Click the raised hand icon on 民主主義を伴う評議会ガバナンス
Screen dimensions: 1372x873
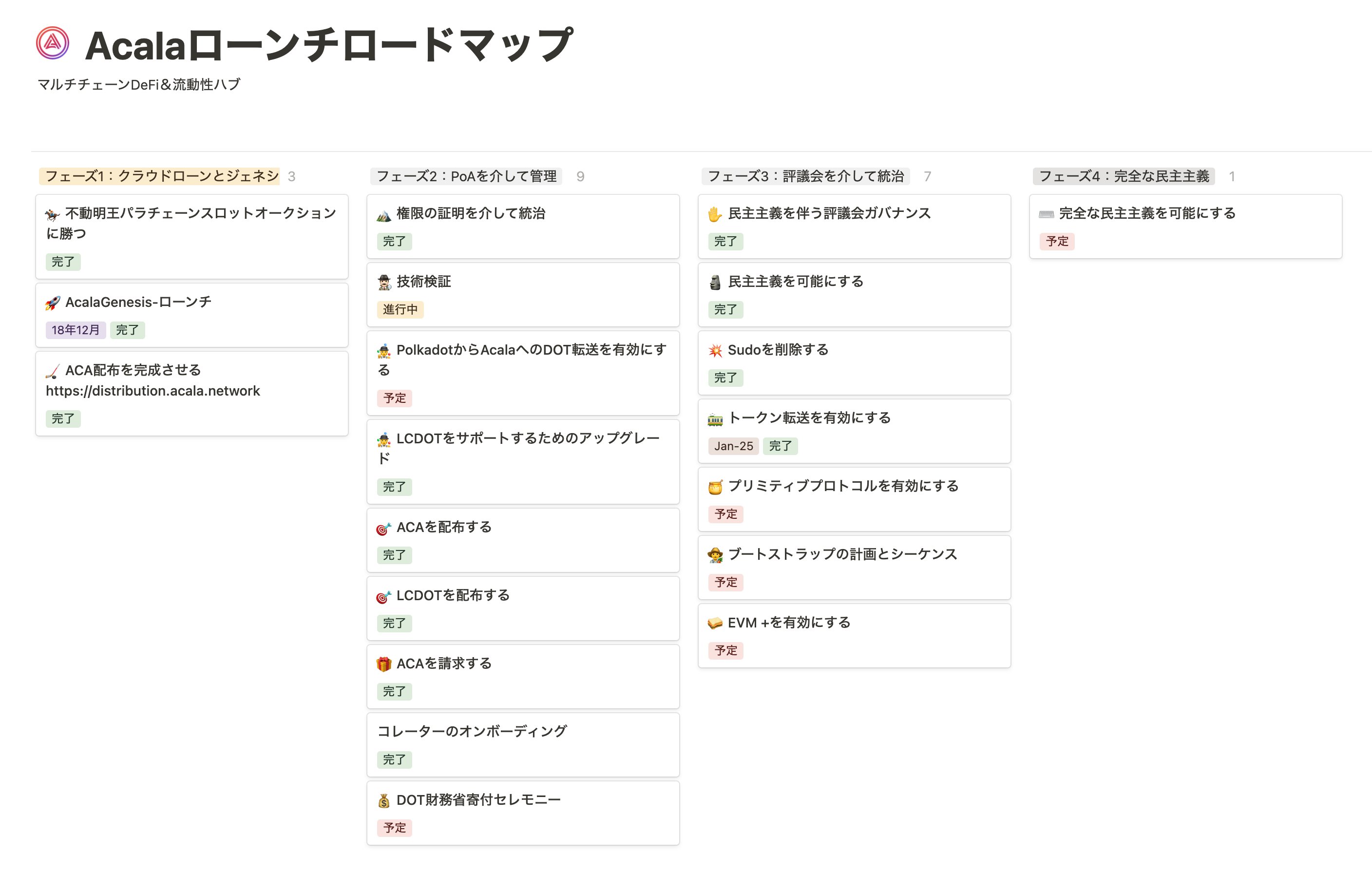[715, 214]
